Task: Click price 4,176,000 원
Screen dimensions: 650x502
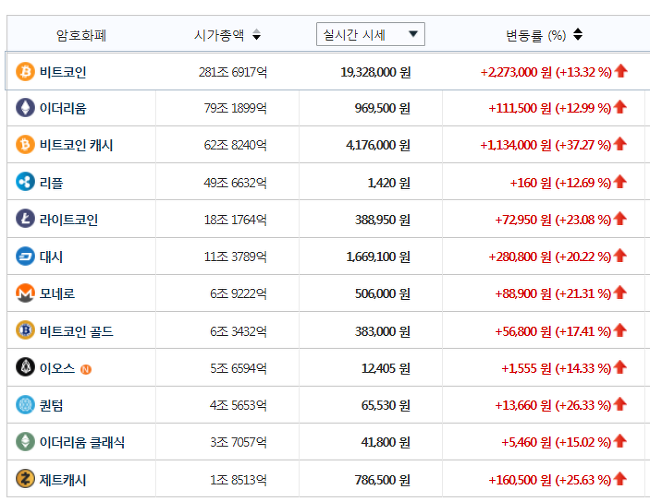Action: coord(378,145)
